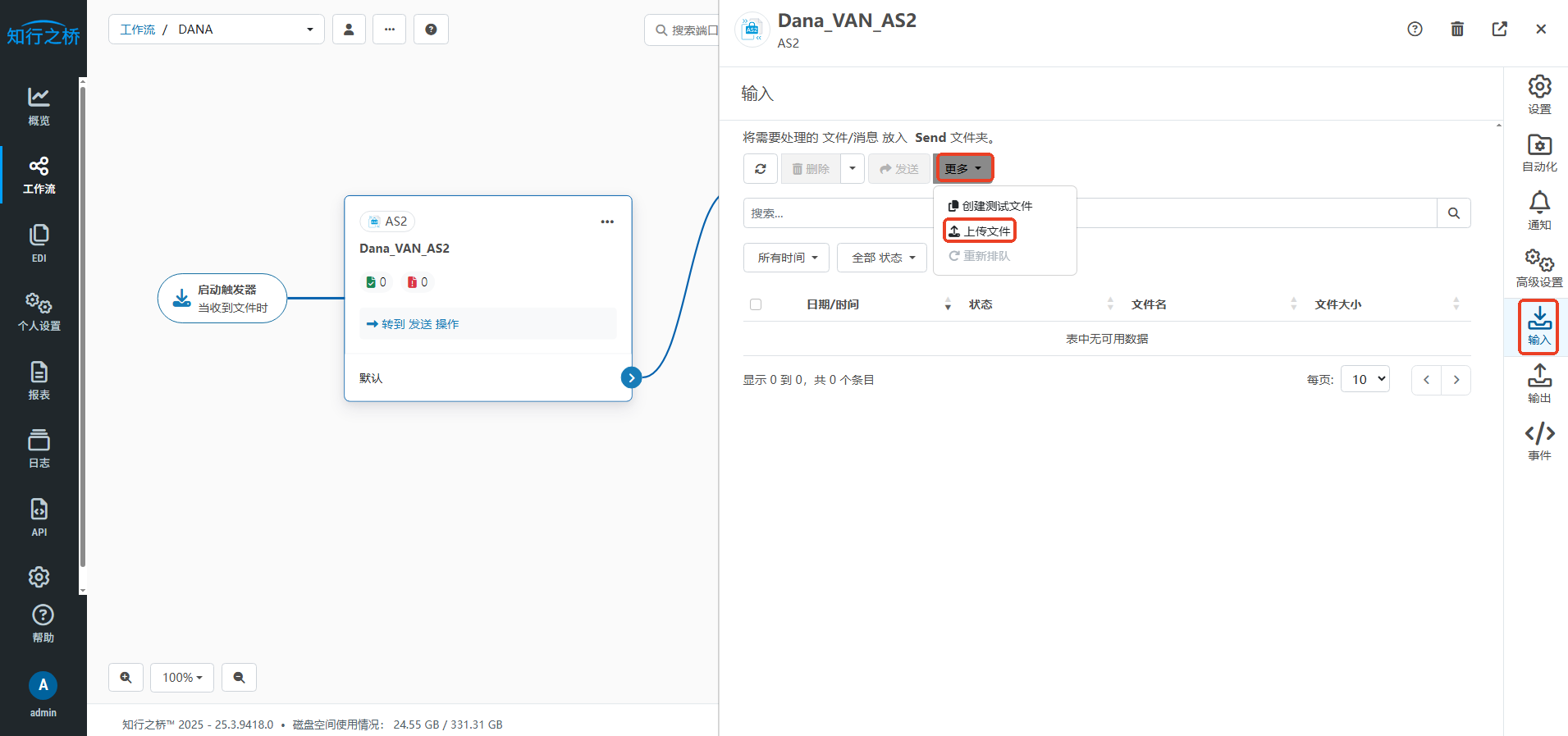Open the 报表 reports icon
The image size is (1568, 736).
click(x=39, y=381)
